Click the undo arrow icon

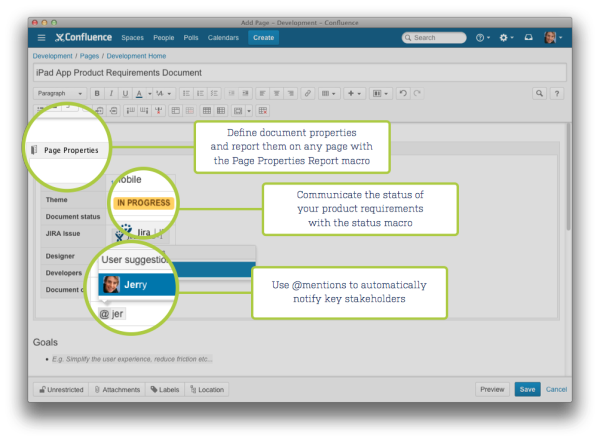pos(403,93)
